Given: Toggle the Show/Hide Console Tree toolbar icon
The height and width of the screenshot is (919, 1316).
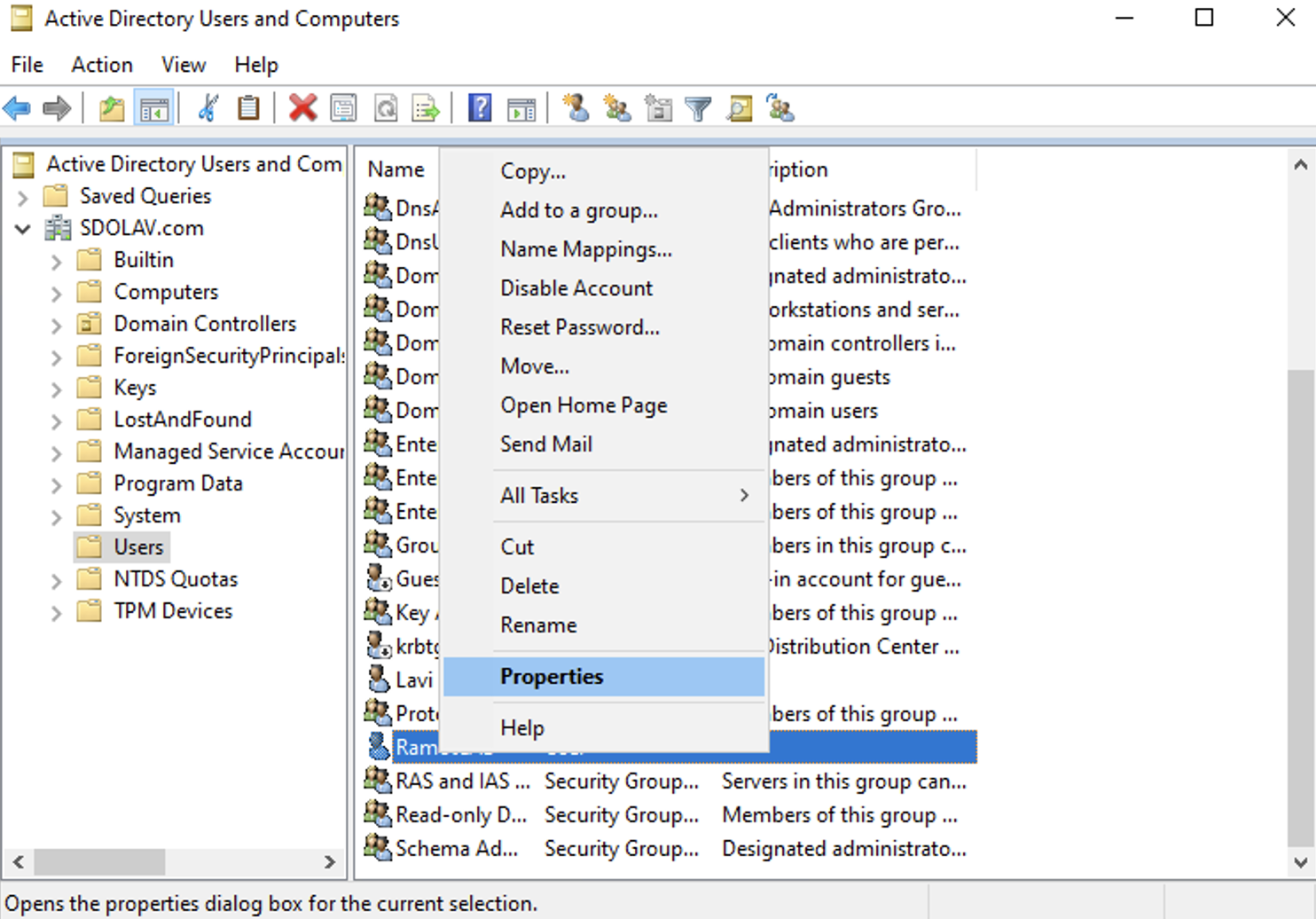Looking at the screenshot, I should [x=153, y=109].
